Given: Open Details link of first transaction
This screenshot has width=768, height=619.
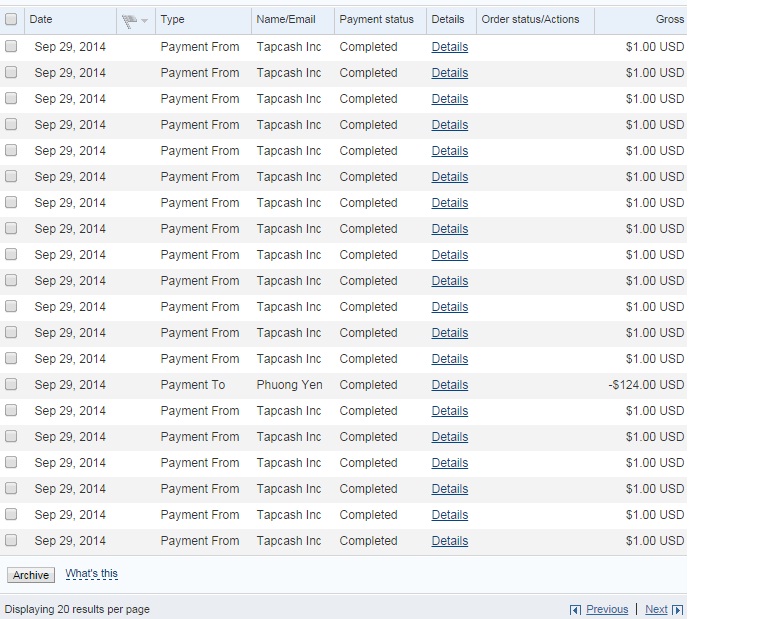Looking at the screenshot, I should tap(449, 47).
